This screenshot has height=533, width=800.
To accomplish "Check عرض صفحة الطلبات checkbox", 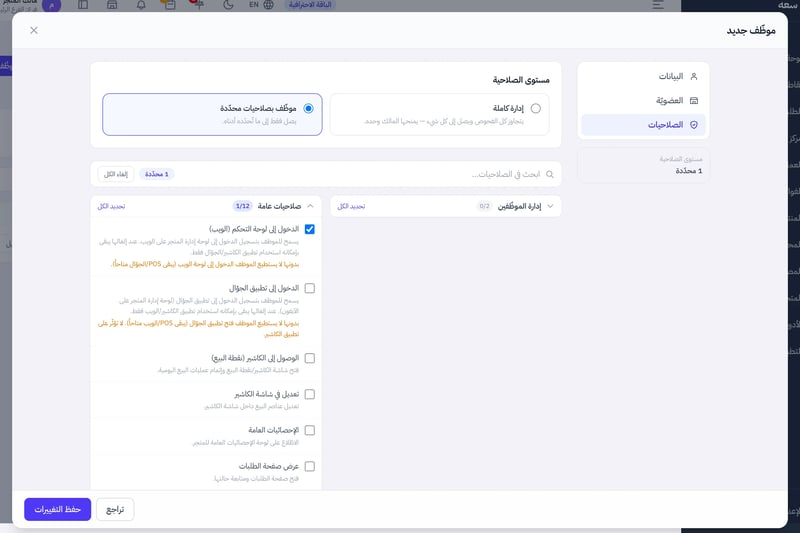I will pyautogui.click(x=310, y=467).
